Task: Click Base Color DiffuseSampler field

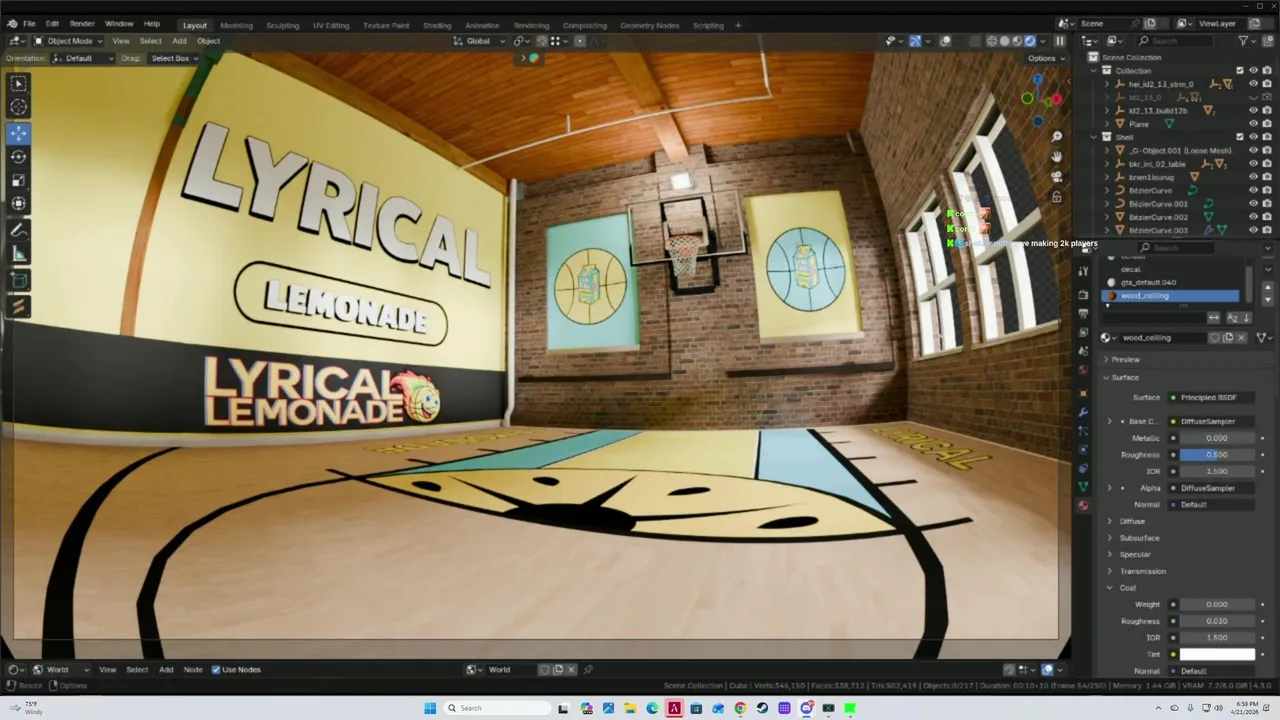Action: click(1211, 421)
